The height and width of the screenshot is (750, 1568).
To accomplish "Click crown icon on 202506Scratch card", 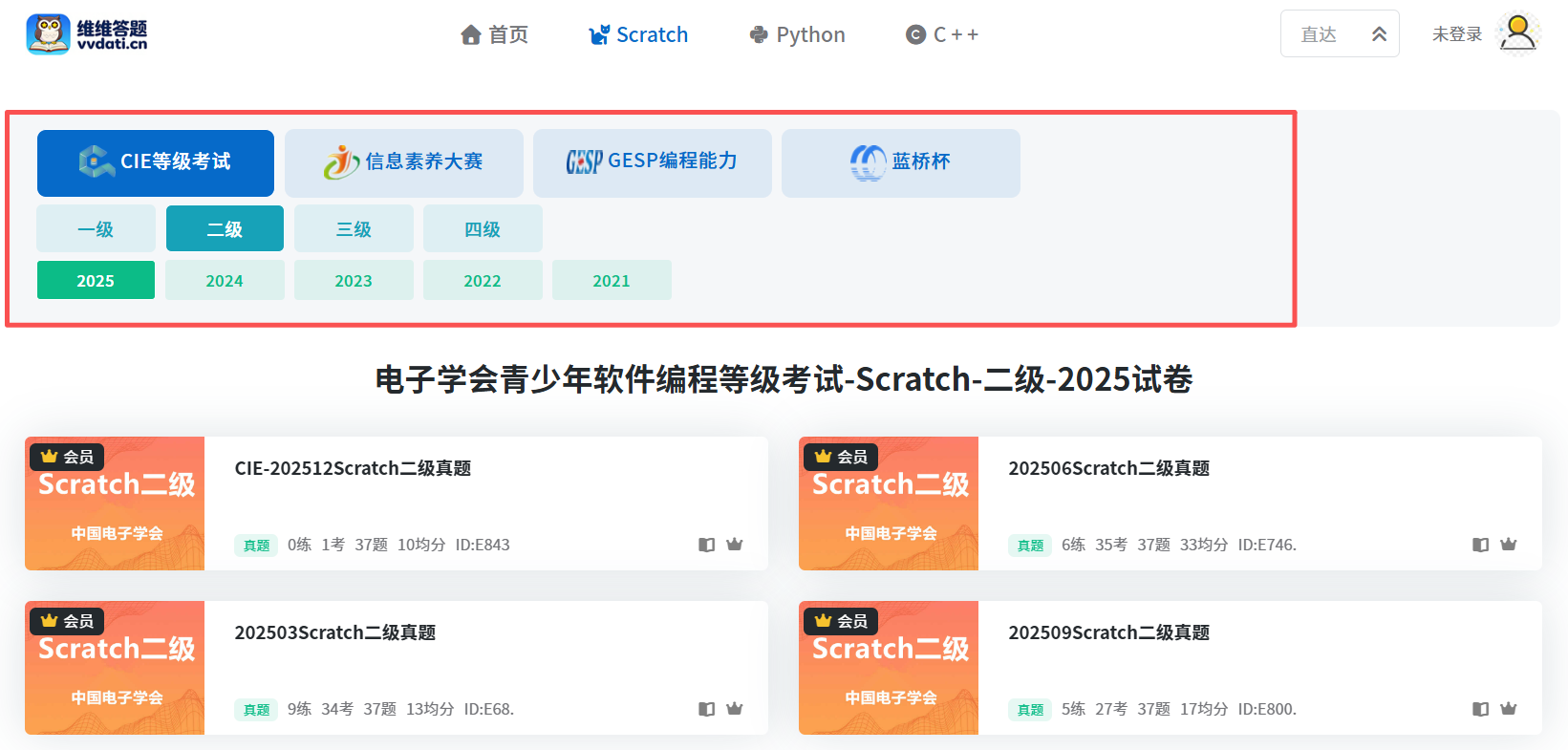I will click(x=1508, y=545).
